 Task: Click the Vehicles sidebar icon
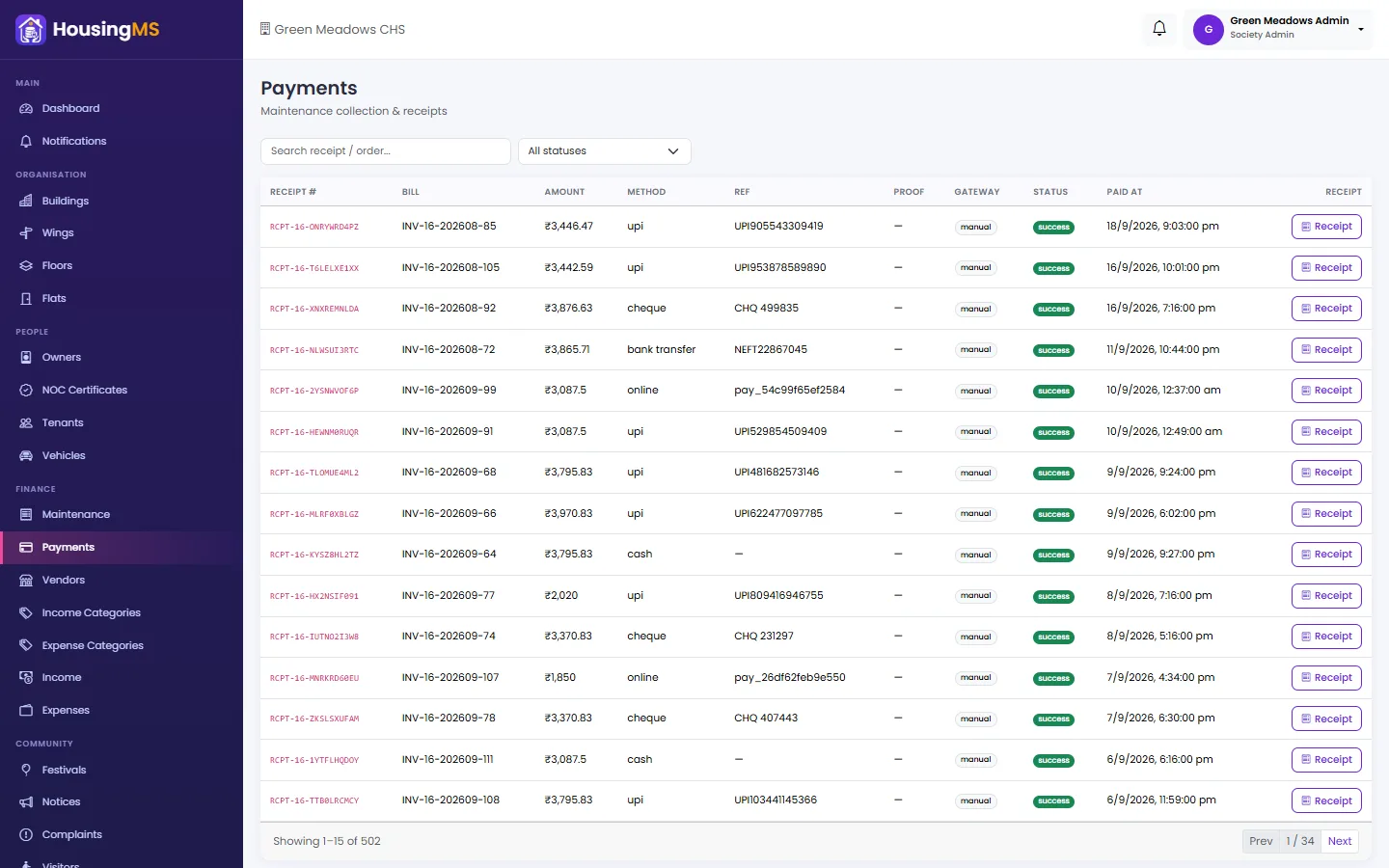pos(26,456)
